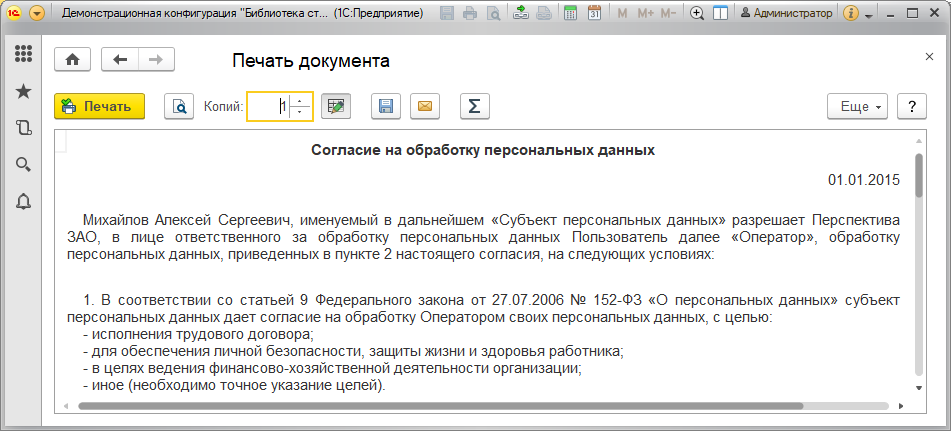951x431 pixels.
Task: Click the go to link icon
Action: [544, 13]
